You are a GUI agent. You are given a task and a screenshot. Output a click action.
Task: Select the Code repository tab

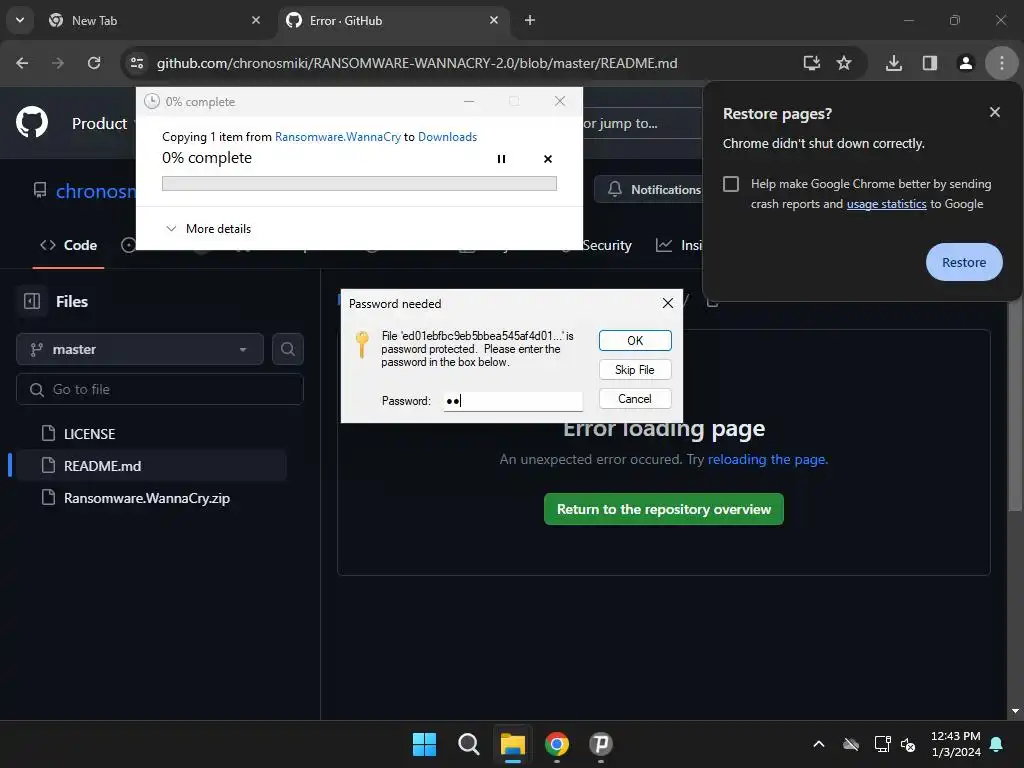[69, 245]
